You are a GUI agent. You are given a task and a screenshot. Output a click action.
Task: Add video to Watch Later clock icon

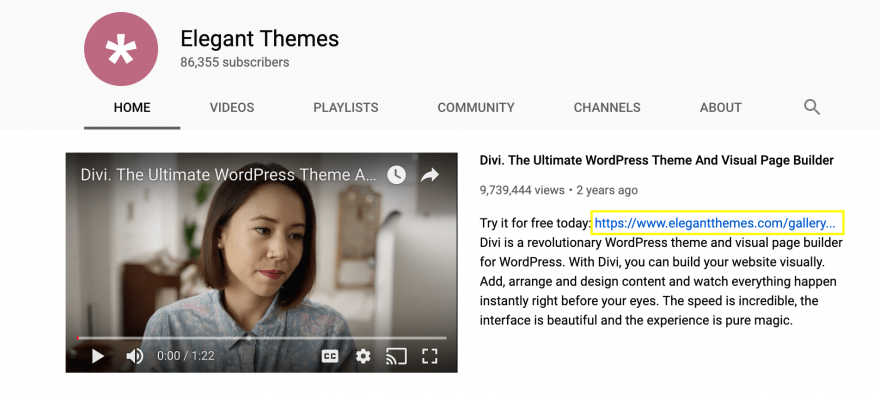(396, 175)
